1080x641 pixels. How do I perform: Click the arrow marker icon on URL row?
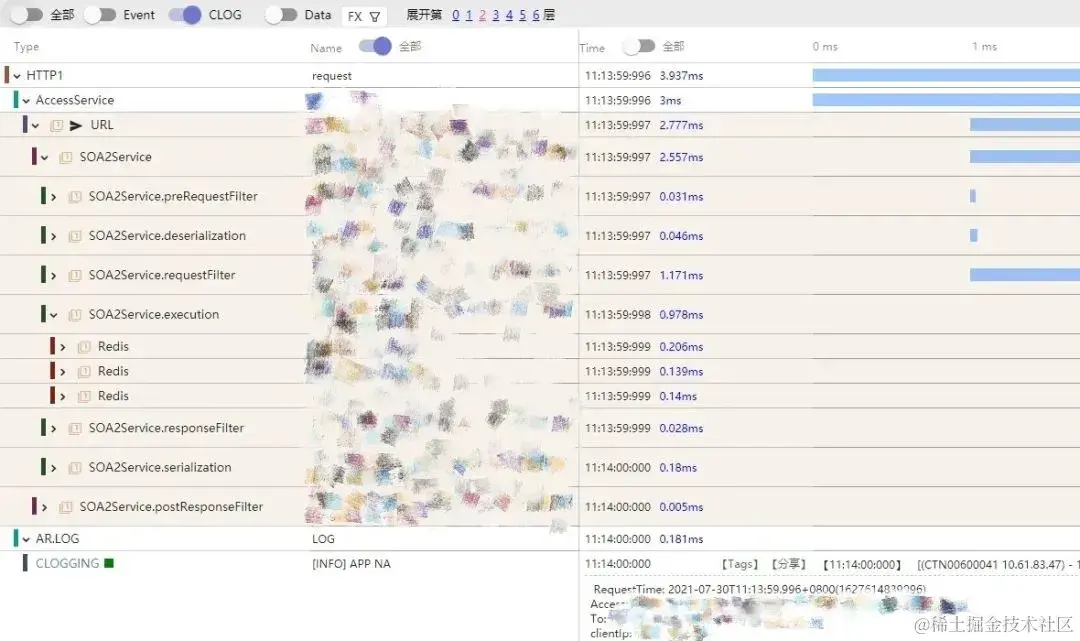point(76,125)
